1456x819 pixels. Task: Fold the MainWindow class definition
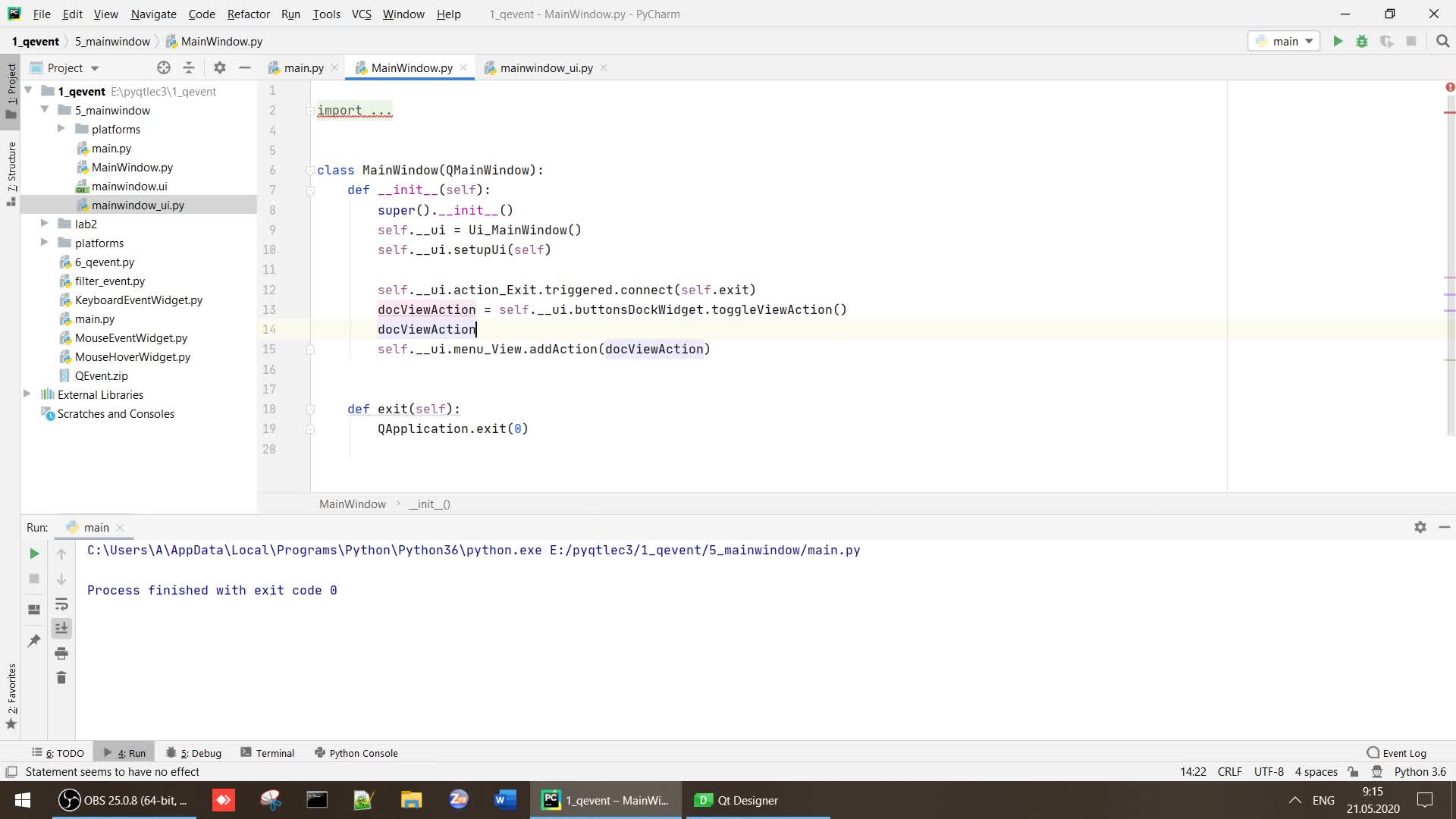[310, 170]
